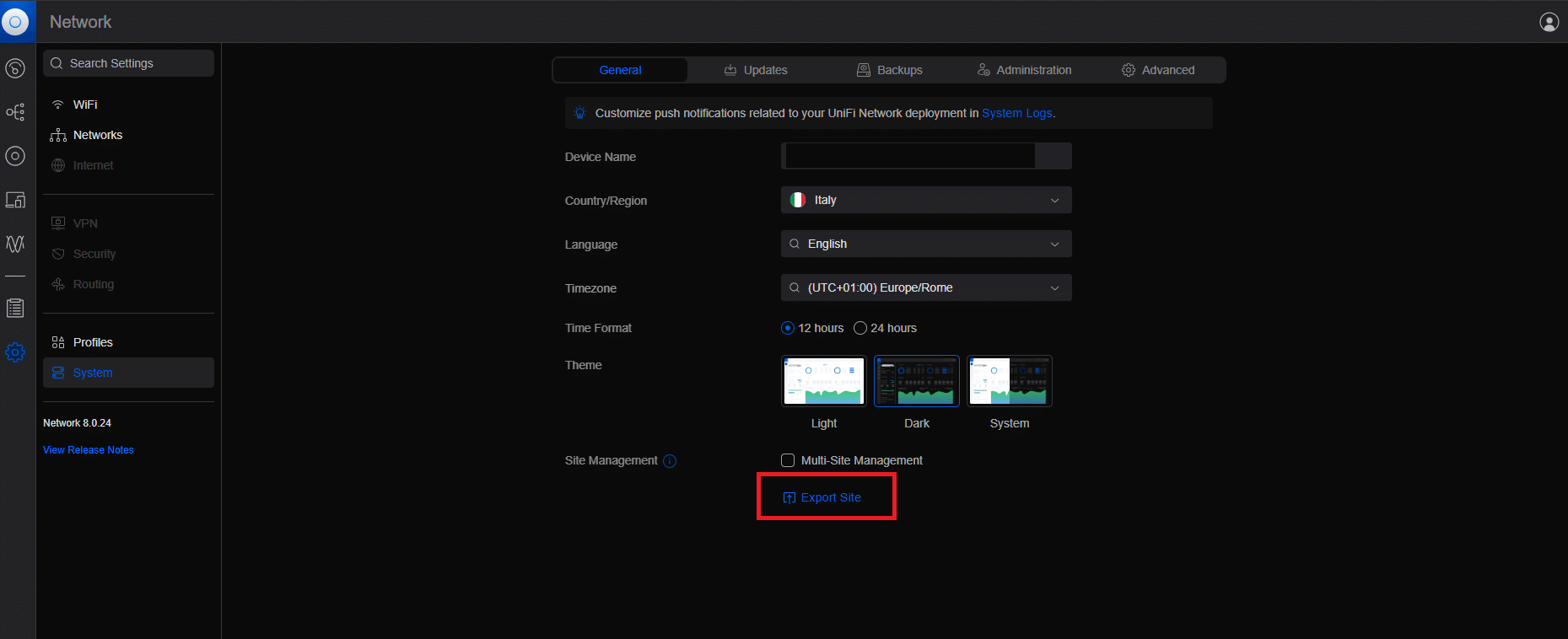Open the System Log list icon
Image resolution: width=1568 pixels, height=639 pixels.
(15, 308)
